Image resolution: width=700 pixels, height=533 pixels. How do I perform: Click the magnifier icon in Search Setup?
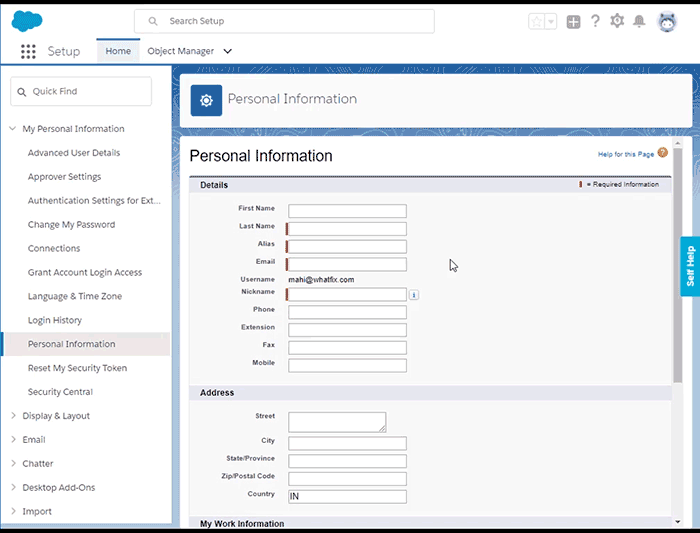pos(153,21)
